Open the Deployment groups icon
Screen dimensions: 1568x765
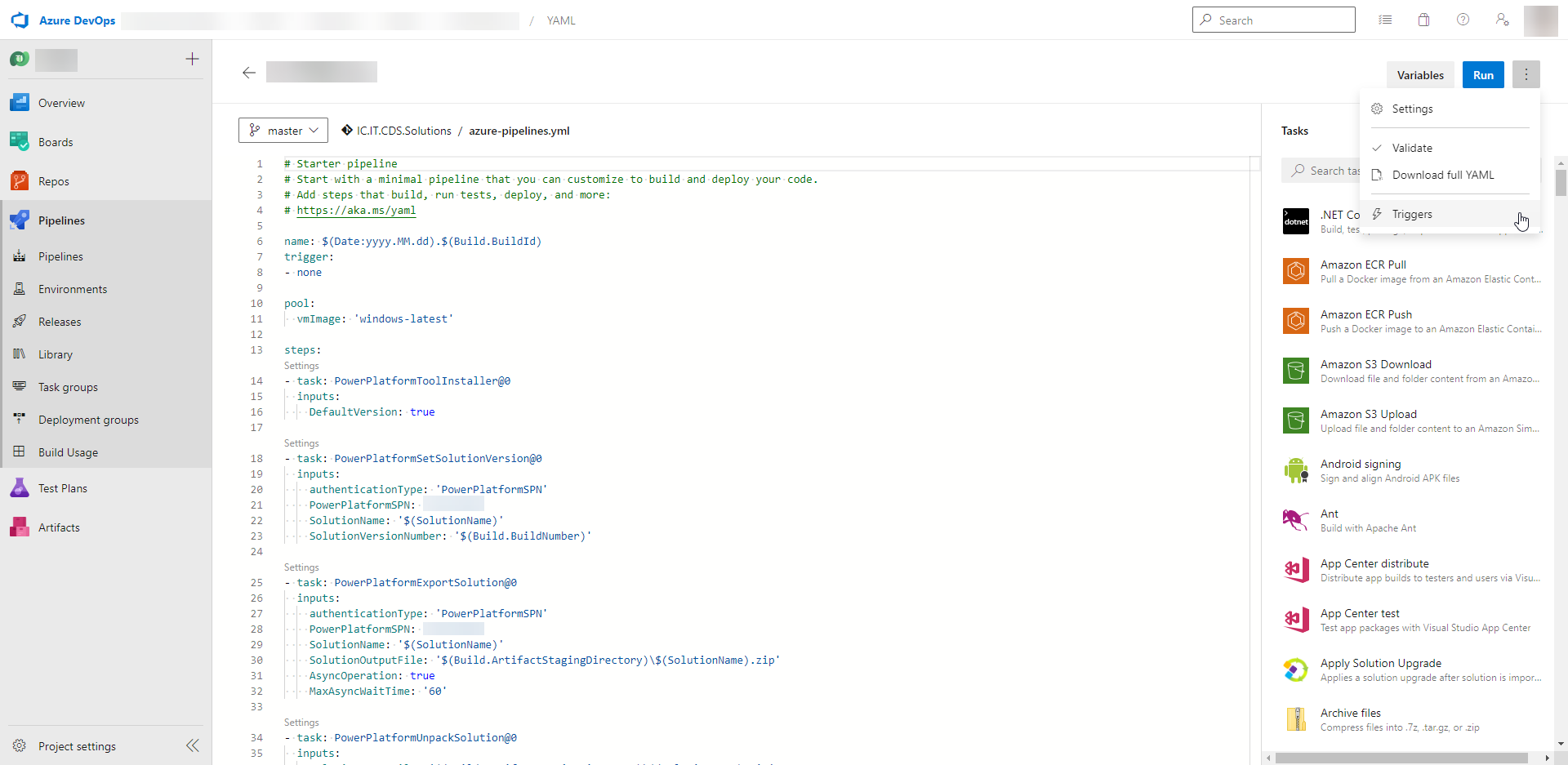20,420
